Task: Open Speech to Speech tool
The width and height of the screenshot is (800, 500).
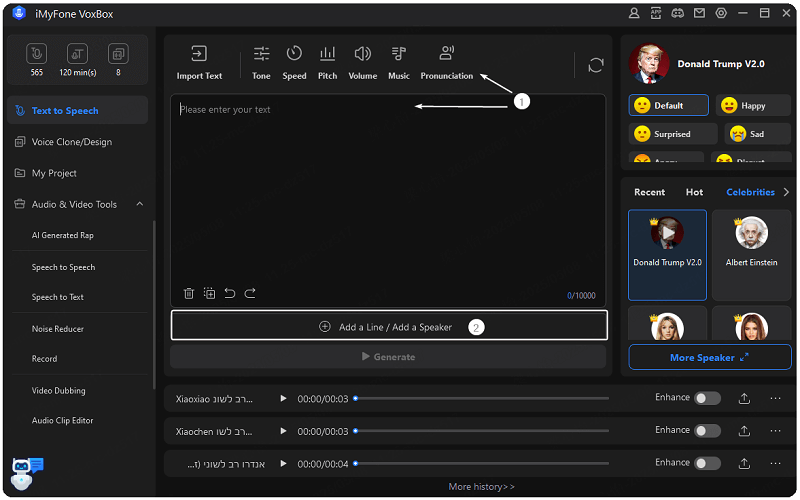Action: [x=63, y=267]
